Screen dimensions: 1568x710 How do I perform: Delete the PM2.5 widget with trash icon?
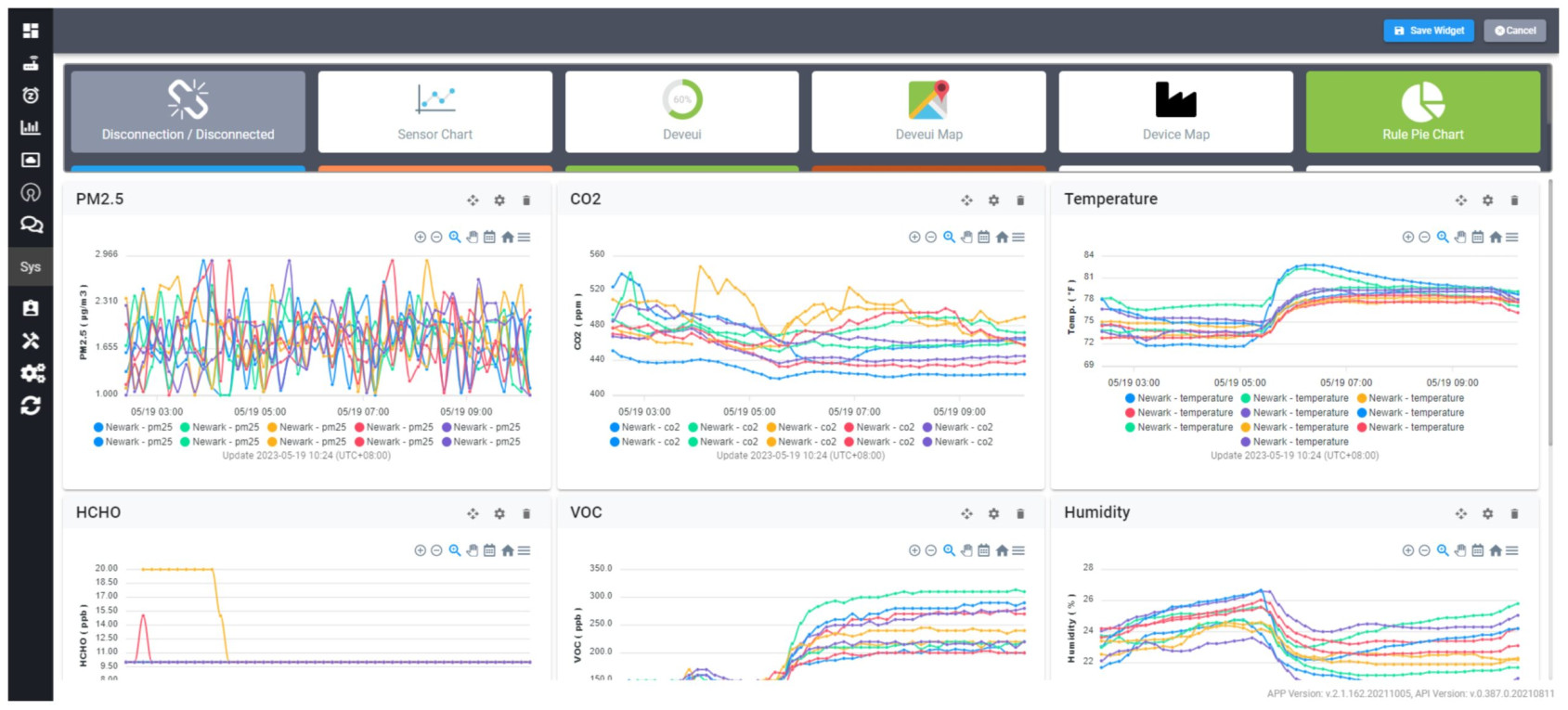point(526,200)
